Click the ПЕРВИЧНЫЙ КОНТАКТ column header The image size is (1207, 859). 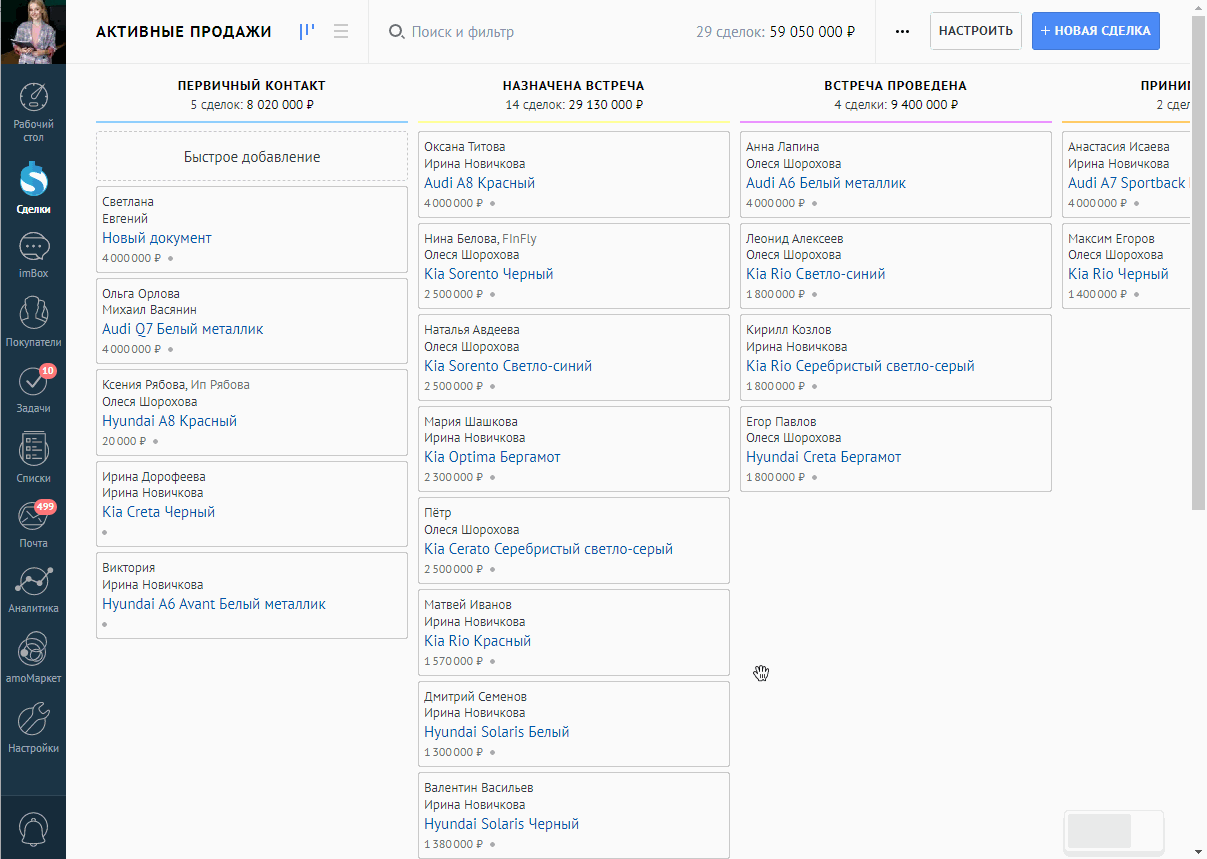[x=252, y=86]
